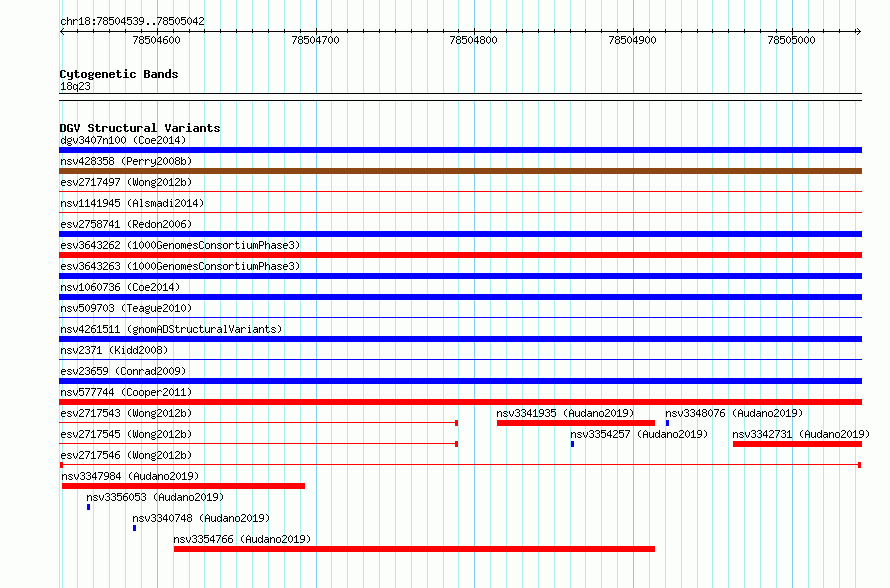Select the nsv428358 (Perry2008b) brown bar
This screenshot has height=588, width=890.
coord(460,171)
